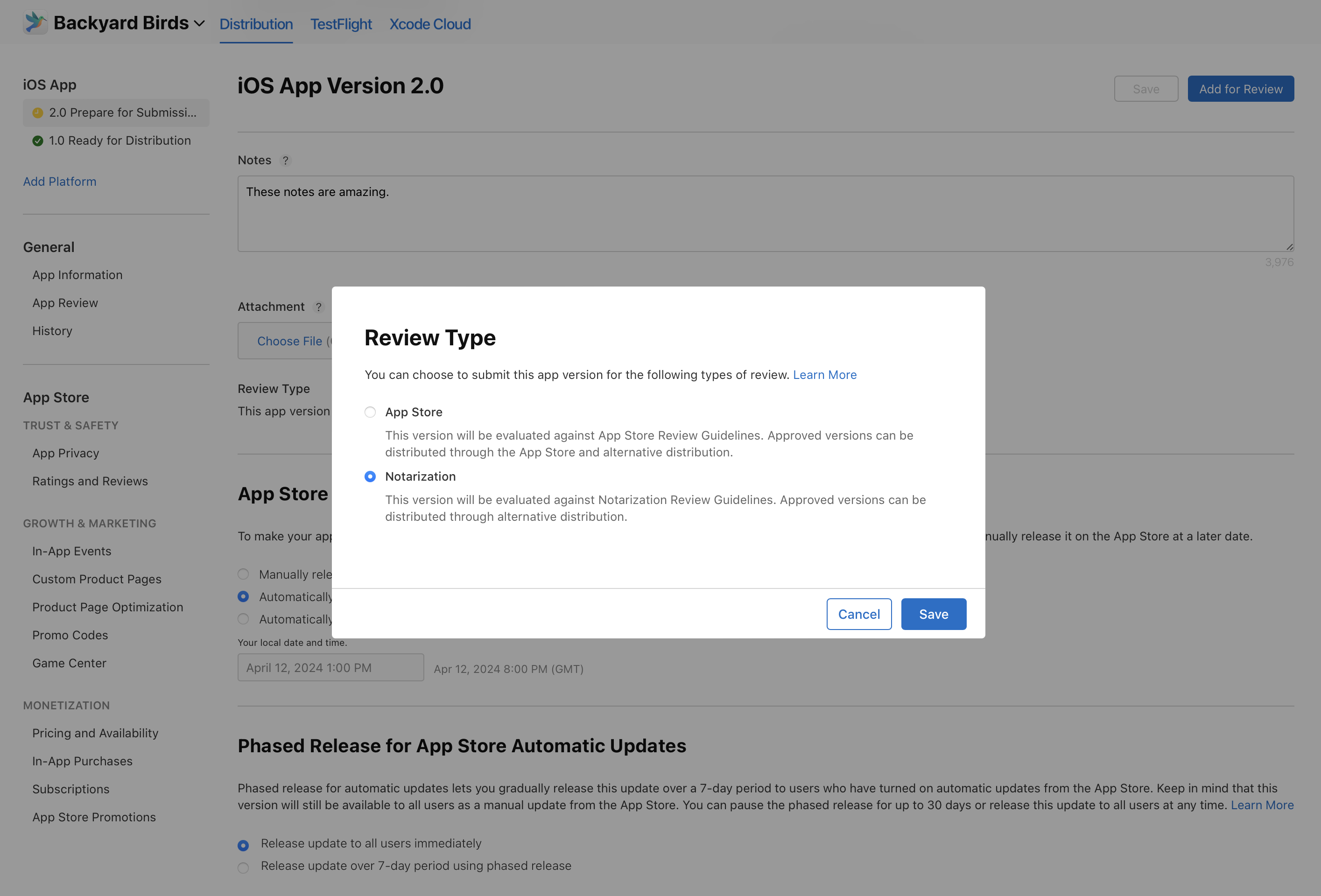Click Cancel in the Review Type dialog
Image resolution: width=1321 pixels, height=896 pixels.
click(859, 614)
